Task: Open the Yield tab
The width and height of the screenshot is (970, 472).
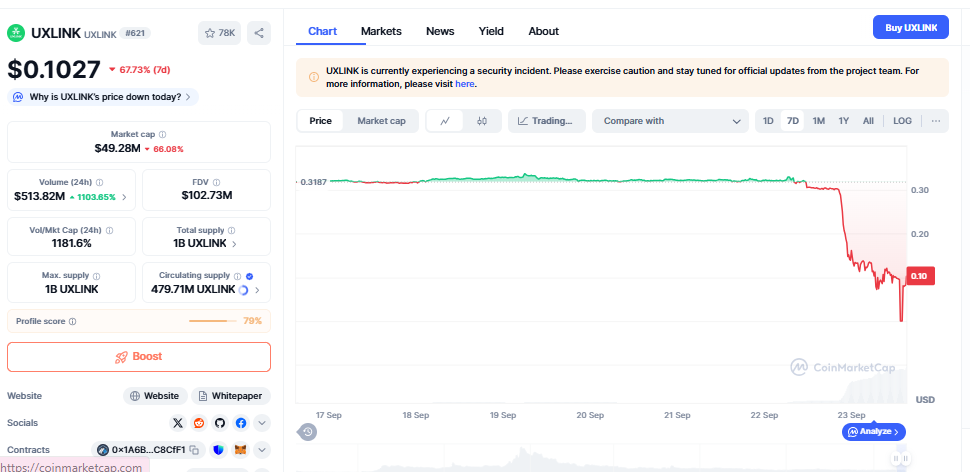Action: point(491,31)
